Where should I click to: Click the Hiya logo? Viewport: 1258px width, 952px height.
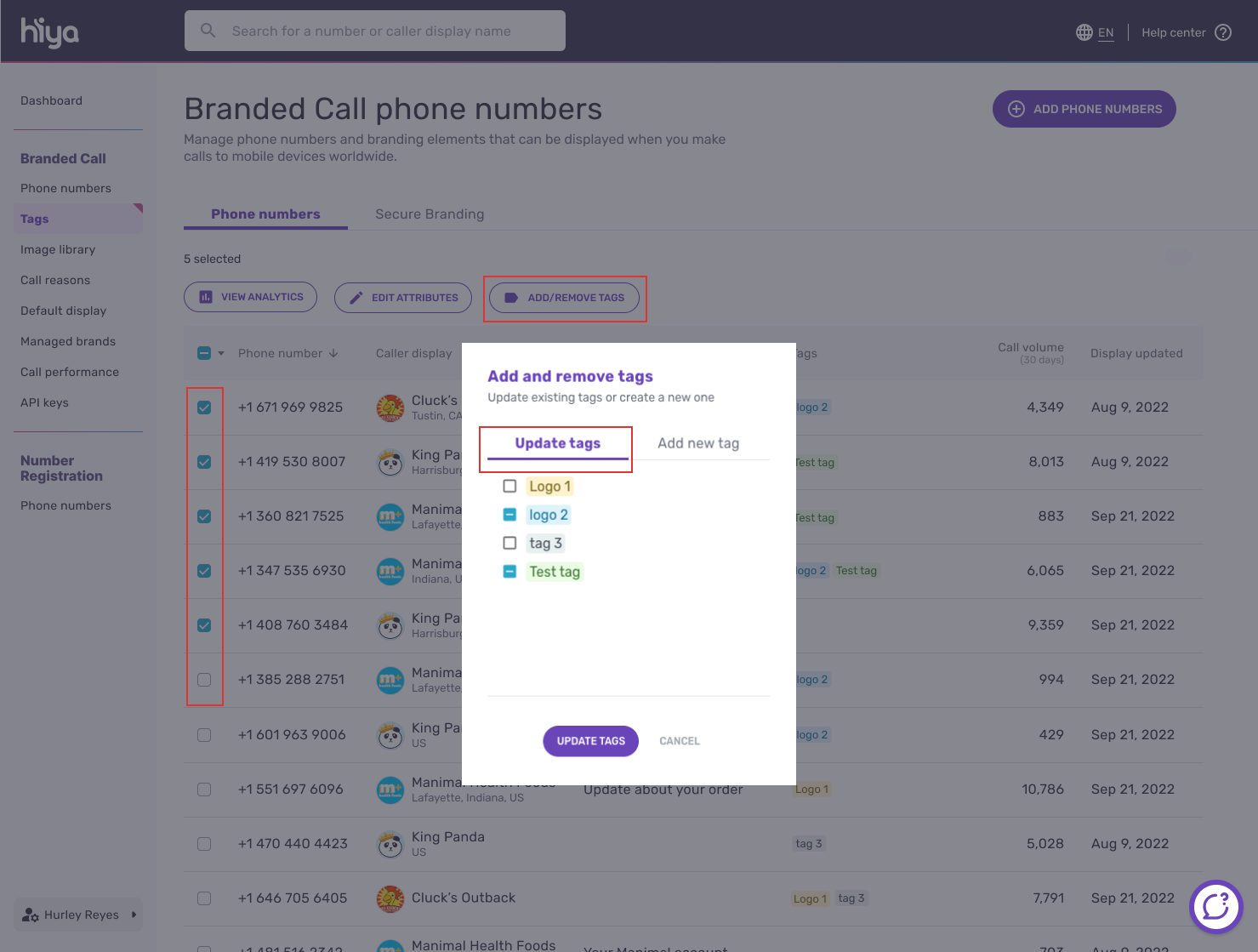pyautogui.click(x=49, y=32)
